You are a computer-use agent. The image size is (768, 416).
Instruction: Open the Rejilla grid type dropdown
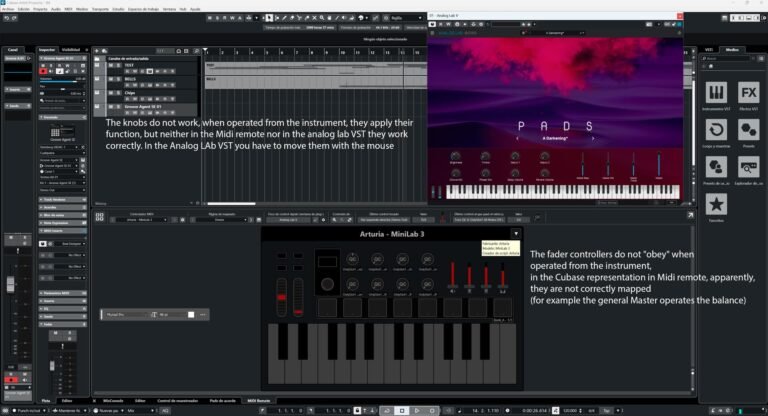[x=406, y=18]
